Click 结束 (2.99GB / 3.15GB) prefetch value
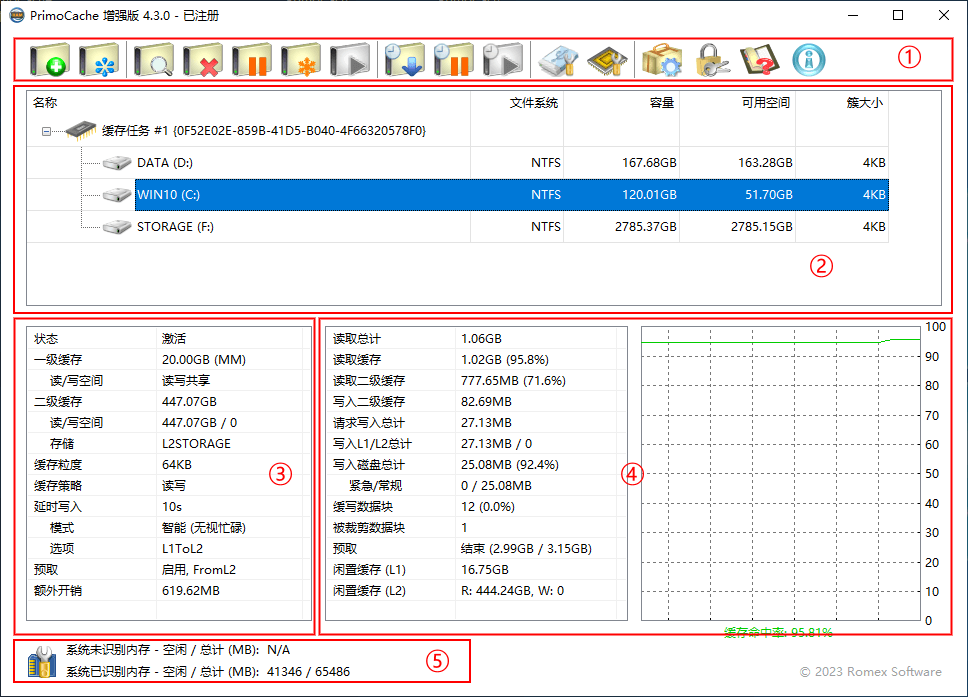This screenshot has width=968, height=697. pyautogui.click(x=526, y=549)
